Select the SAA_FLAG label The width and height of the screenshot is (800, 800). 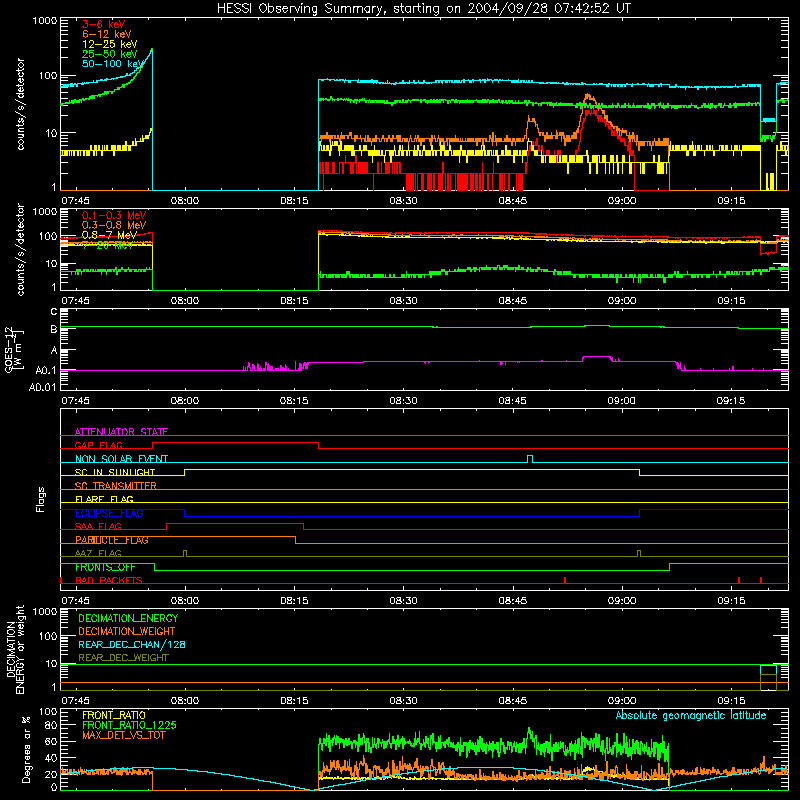pos(98,526)
